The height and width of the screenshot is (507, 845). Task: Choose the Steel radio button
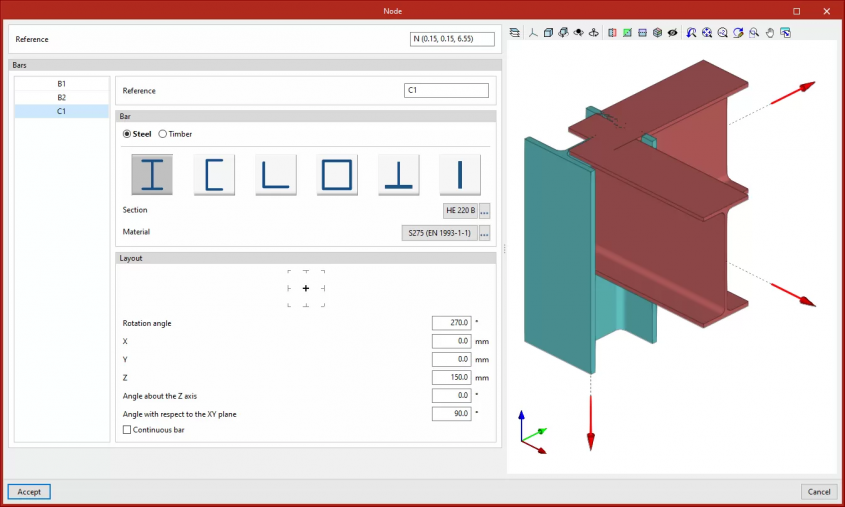(127, 134)
